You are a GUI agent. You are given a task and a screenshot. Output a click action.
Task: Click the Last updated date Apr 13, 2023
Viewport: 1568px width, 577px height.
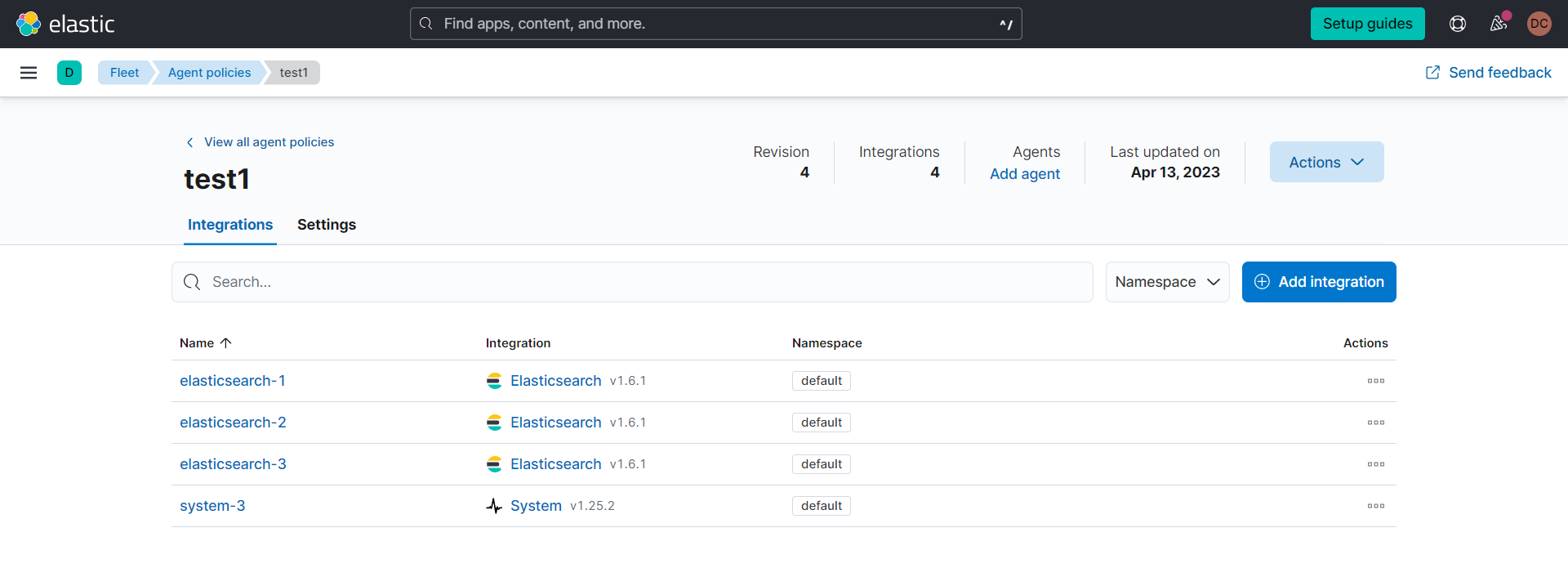pyautogui.click(x=1175, y=172)
